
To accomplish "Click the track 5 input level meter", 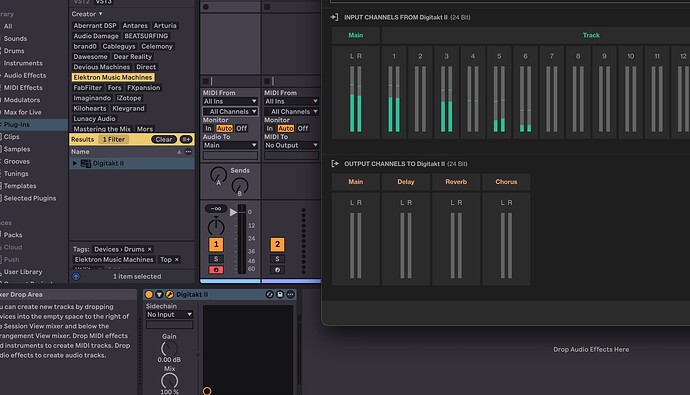I will point(499,99).
